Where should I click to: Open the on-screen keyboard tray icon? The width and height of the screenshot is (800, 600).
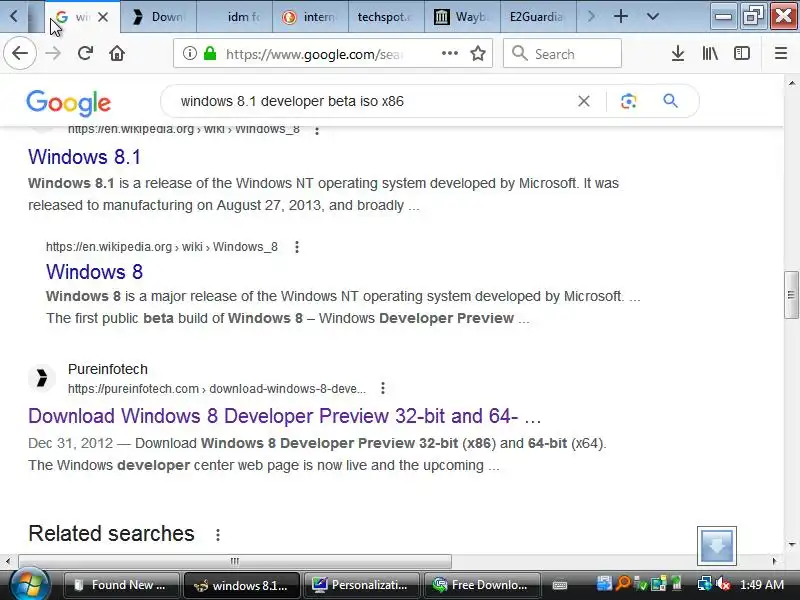click(560, 585)
